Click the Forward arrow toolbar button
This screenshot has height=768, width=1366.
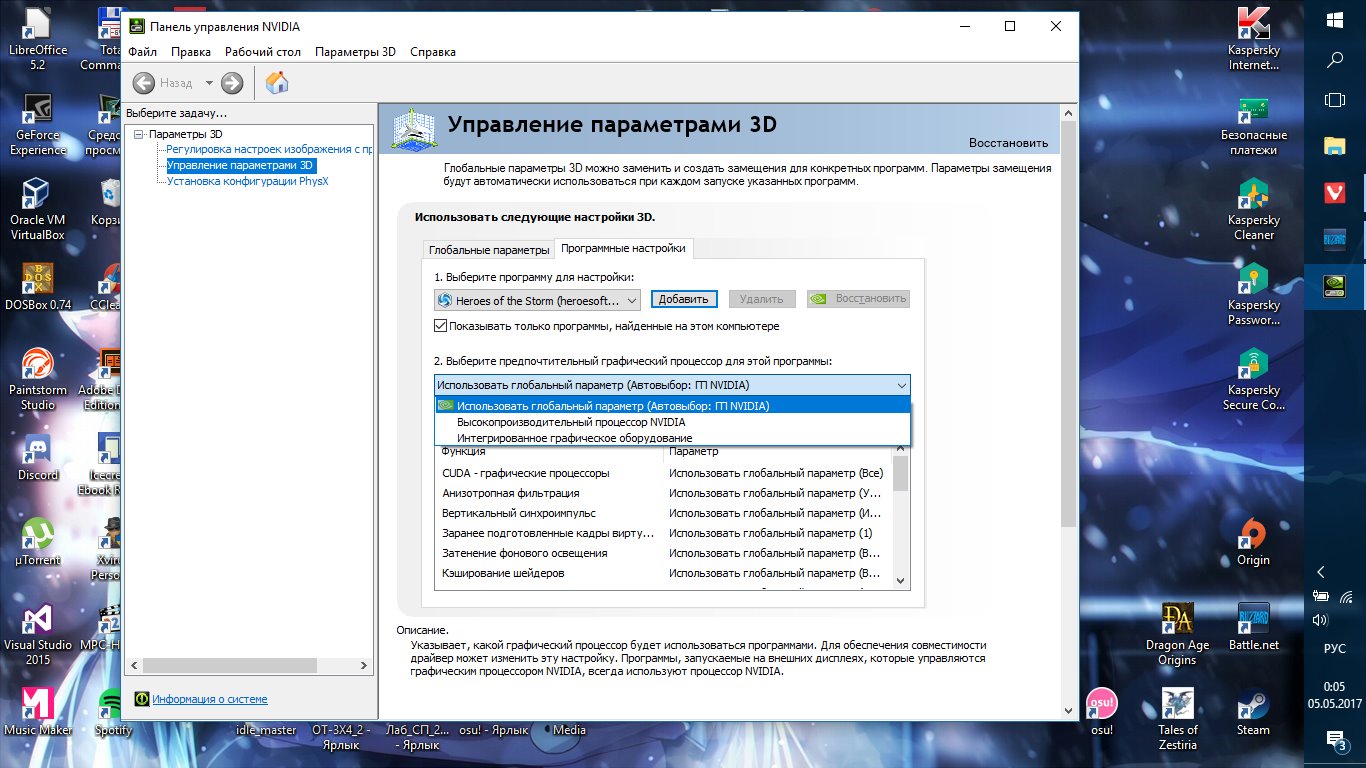click(x=232, y=83)
